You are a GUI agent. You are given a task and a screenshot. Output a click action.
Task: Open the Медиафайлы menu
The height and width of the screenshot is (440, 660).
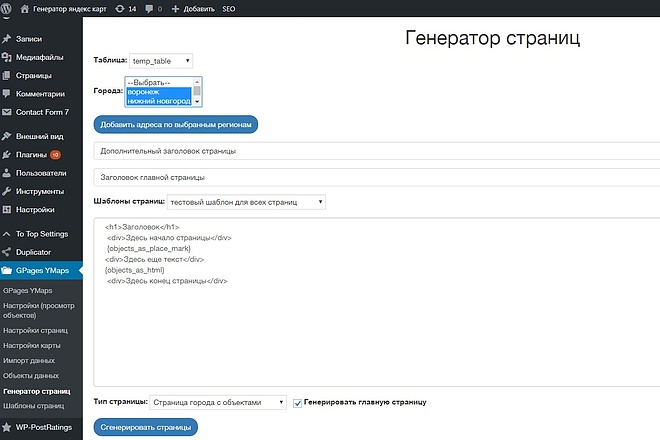click(x=41, y=57)
